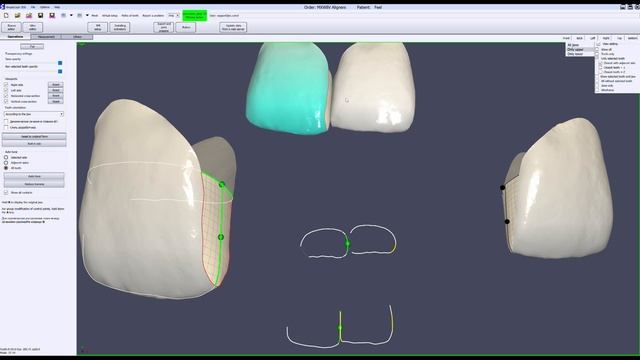
Task: Click the application logo icon in title bar
Action: [2, 7]
